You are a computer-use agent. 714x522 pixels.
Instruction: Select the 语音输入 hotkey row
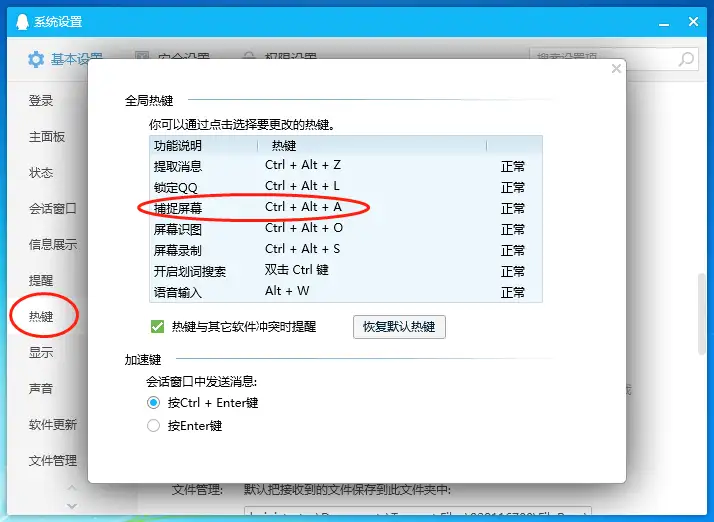(346, 292)
